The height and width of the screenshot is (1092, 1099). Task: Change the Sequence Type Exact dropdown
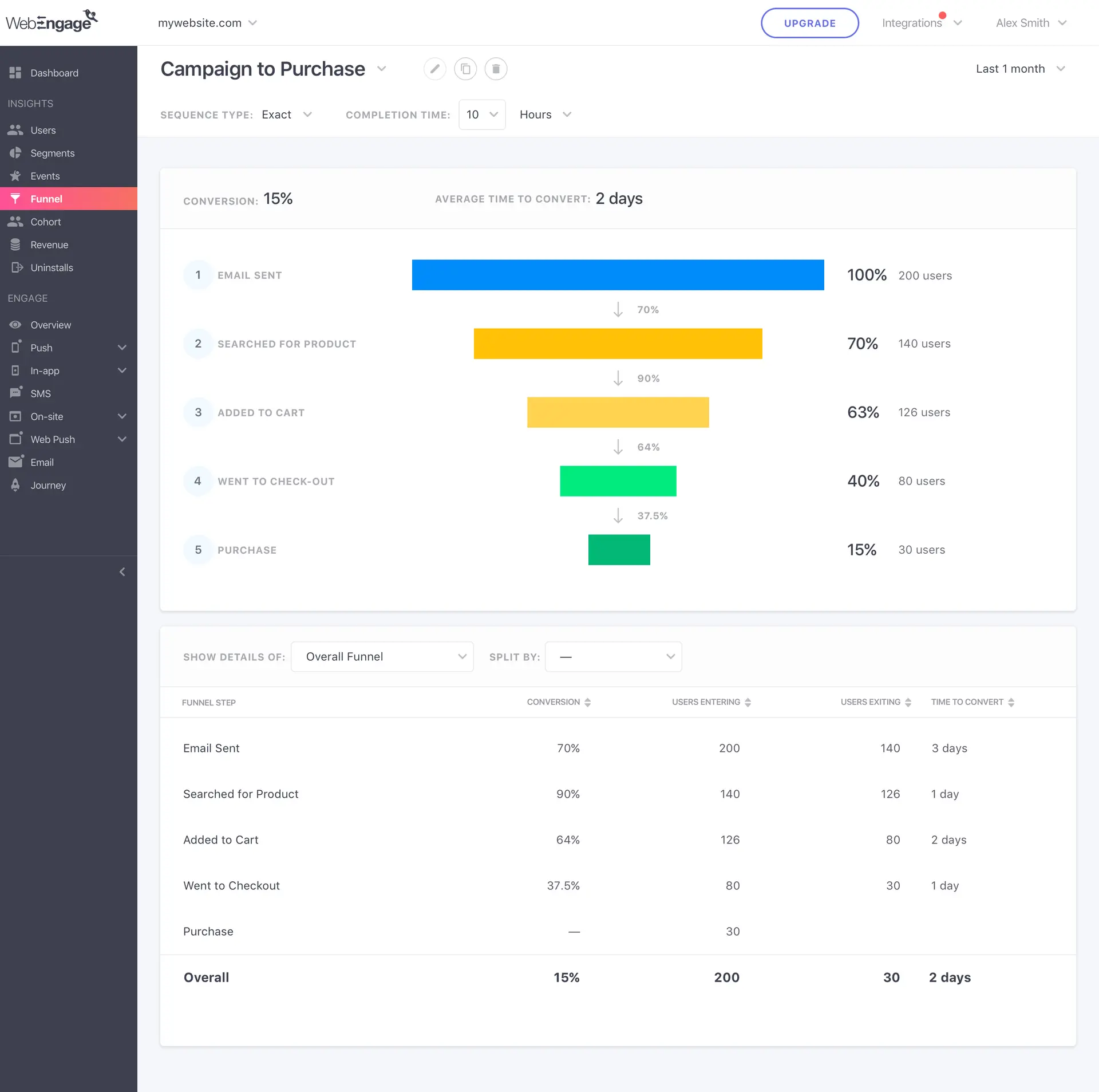[x=286, y=115]
